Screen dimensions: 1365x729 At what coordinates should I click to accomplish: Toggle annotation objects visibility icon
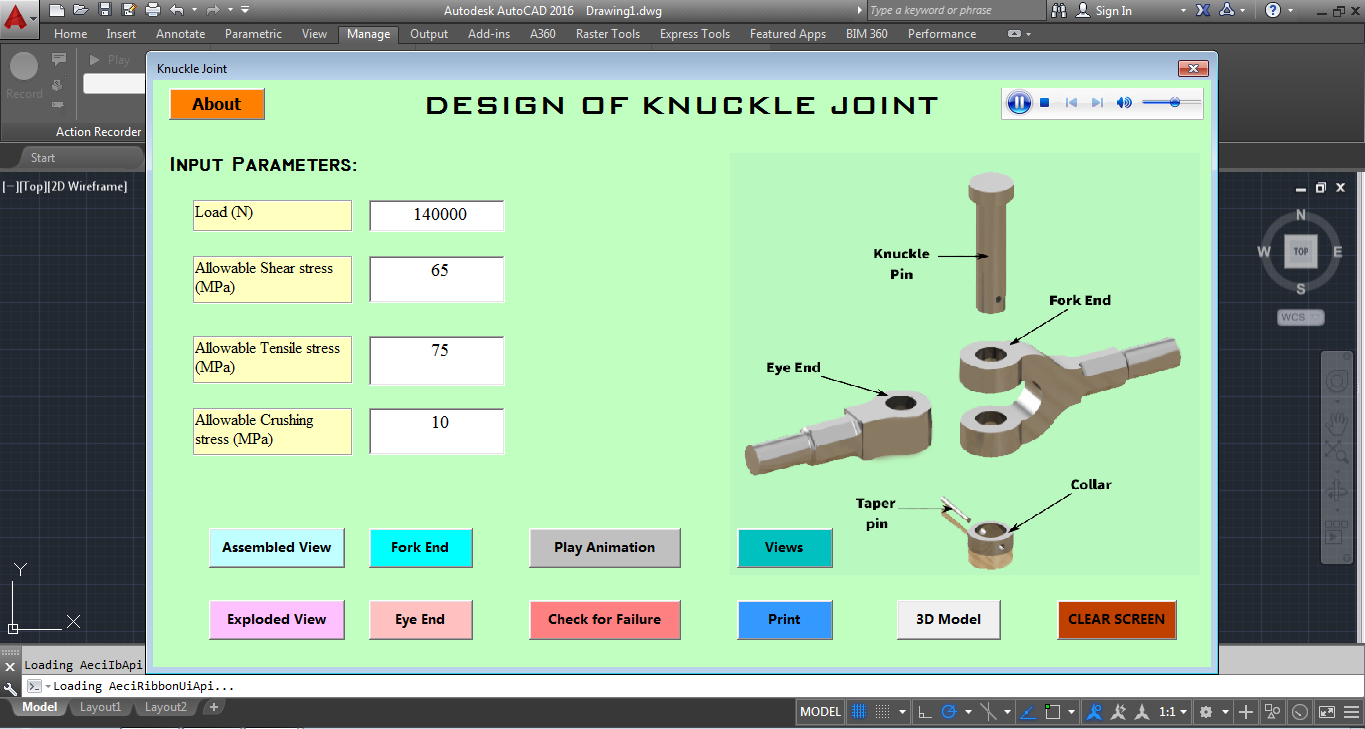pos(1094,712)
